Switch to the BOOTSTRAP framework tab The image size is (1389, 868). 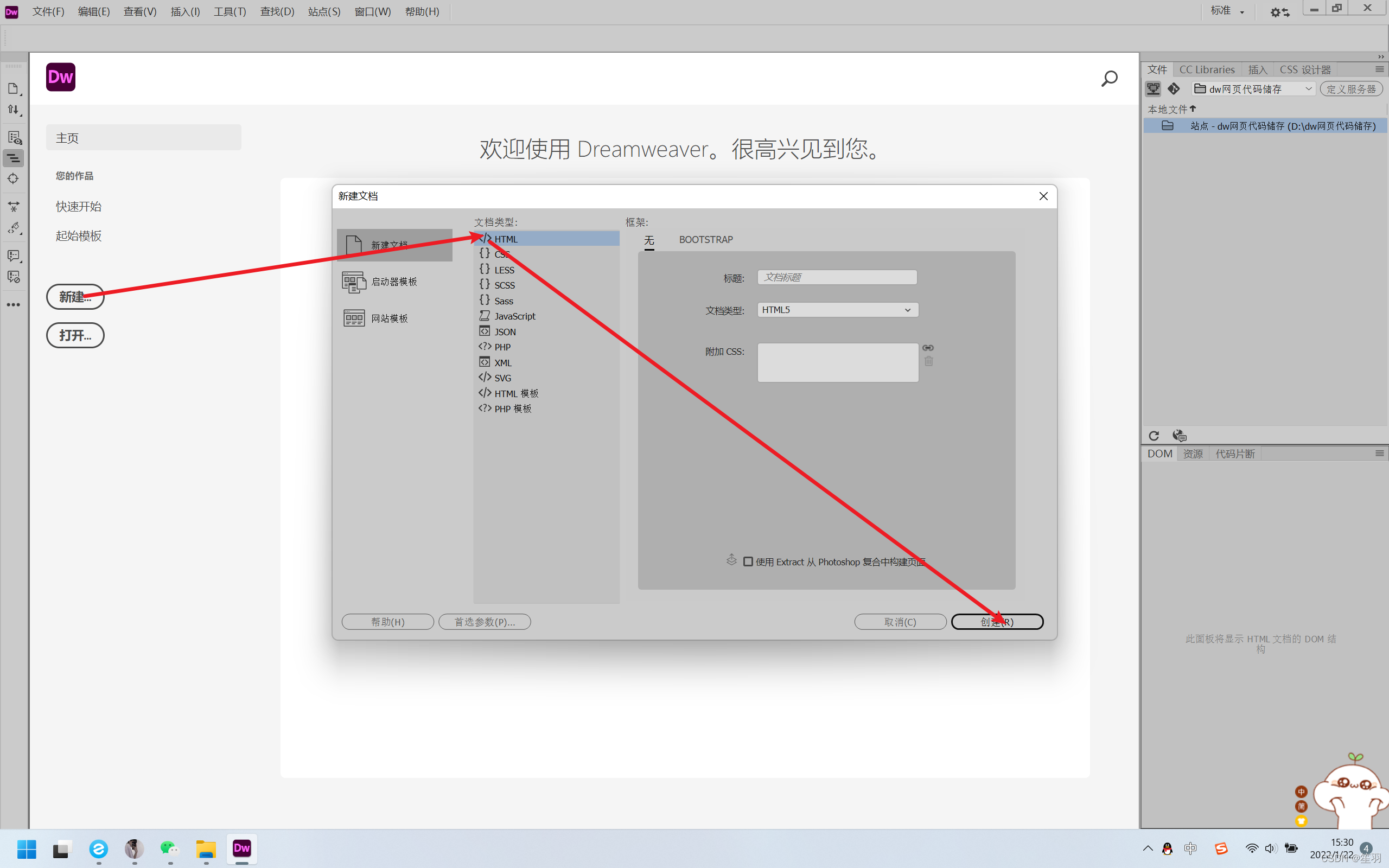click(705, 239)
